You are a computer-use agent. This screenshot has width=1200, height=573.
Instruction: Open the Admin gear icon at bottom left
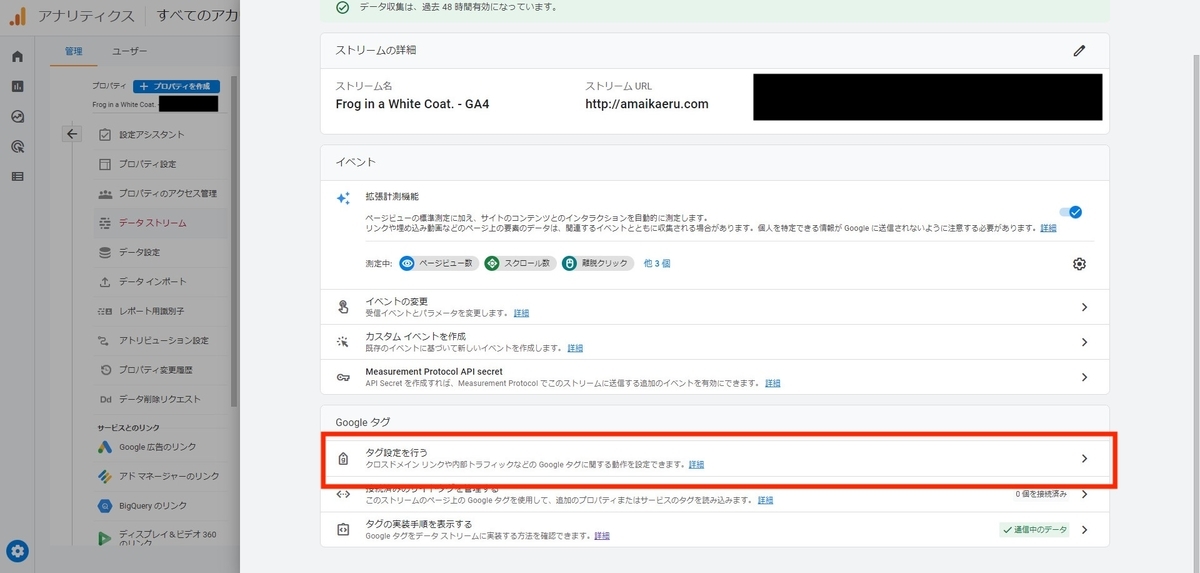coord(17,551)
